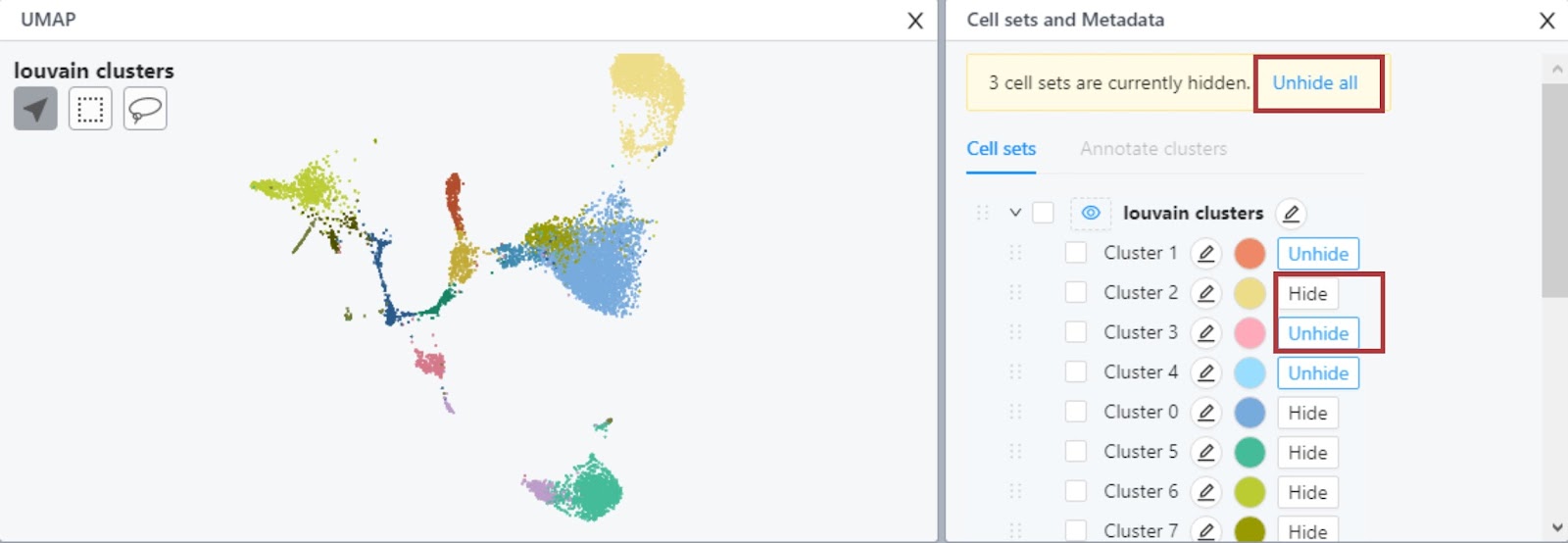Screen dimensions: 1568x543
Task: Select the rectangle selection tool
Action: (90, 109)
